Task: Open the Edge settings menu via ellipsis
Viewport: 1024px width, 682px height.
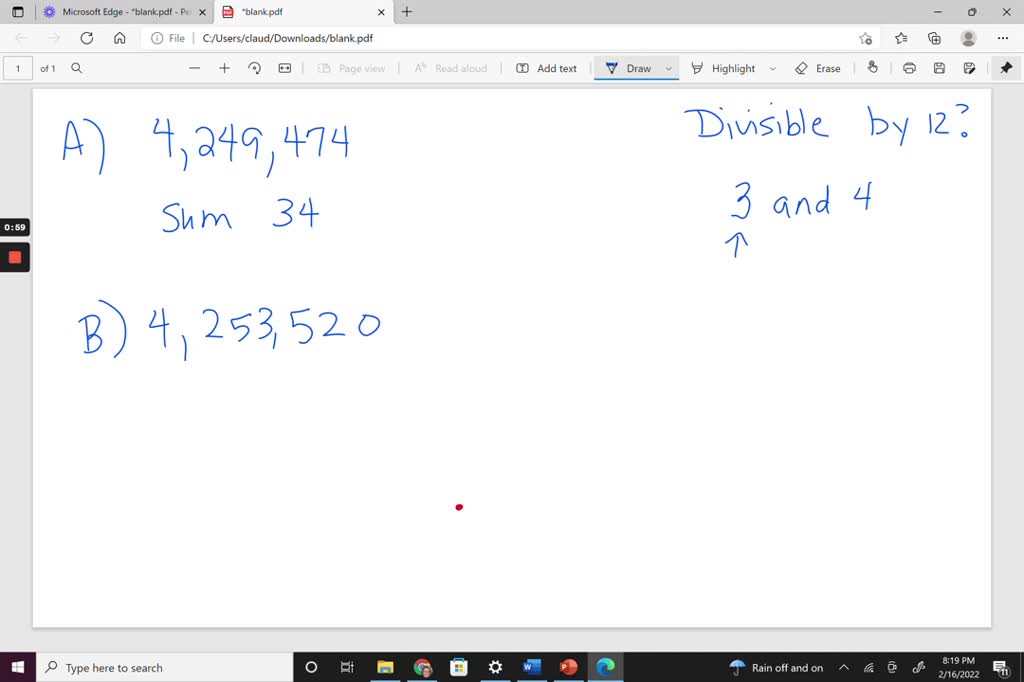Action: pos(1003,37)
